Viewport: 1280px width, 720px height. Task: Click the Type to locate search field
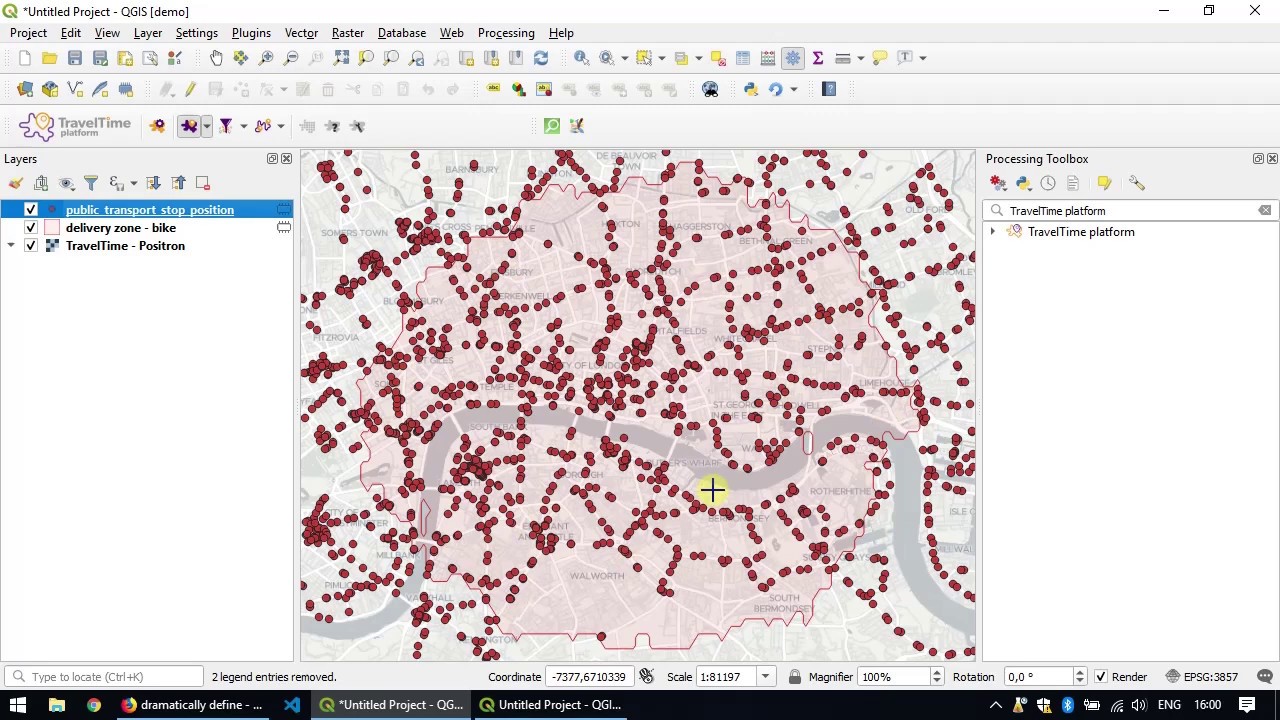coord(104,677)
